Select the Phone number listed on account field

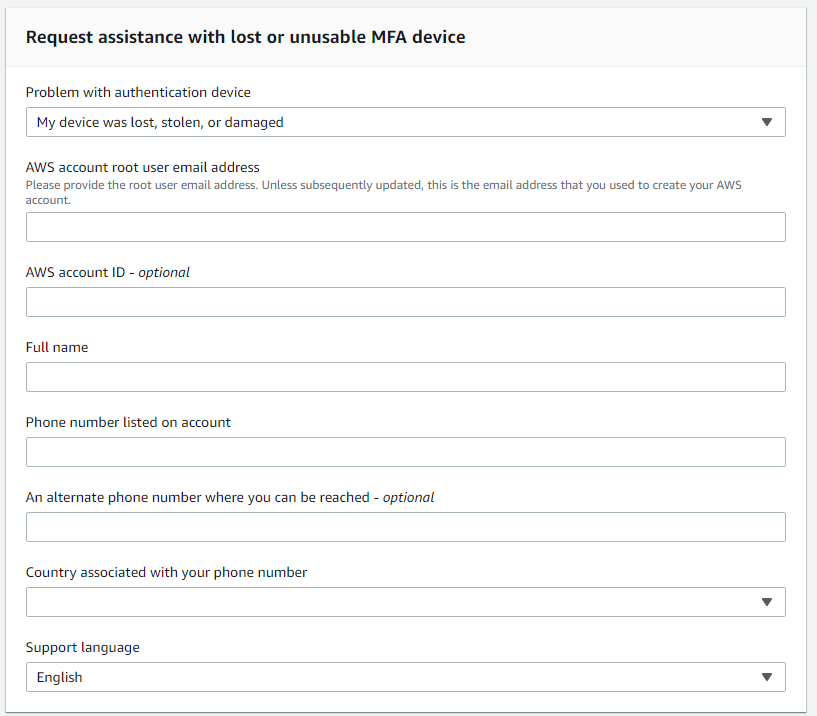tap(405, 452)
